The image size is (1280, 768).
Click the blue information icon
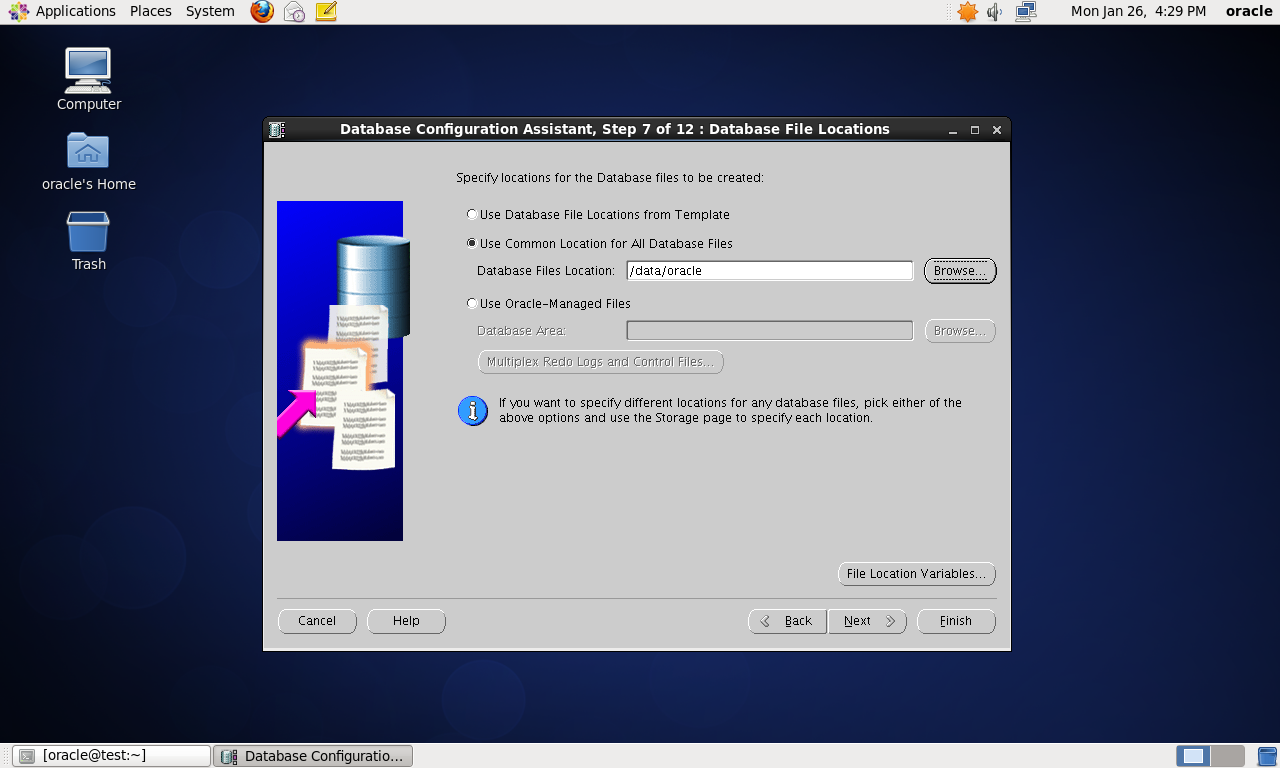(473, 411)
